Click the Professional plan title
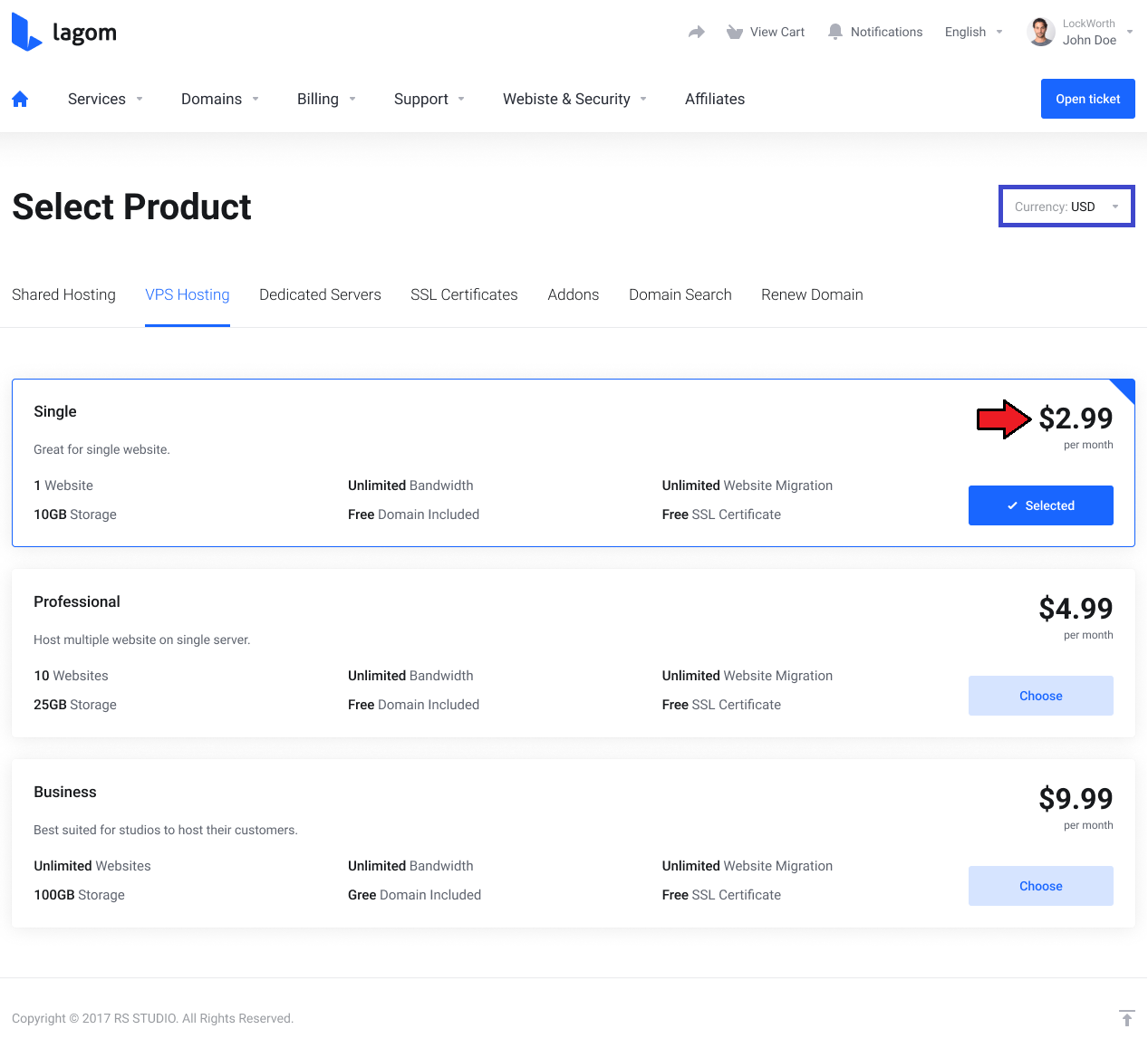1148x1058 pixels. point(77,601)
